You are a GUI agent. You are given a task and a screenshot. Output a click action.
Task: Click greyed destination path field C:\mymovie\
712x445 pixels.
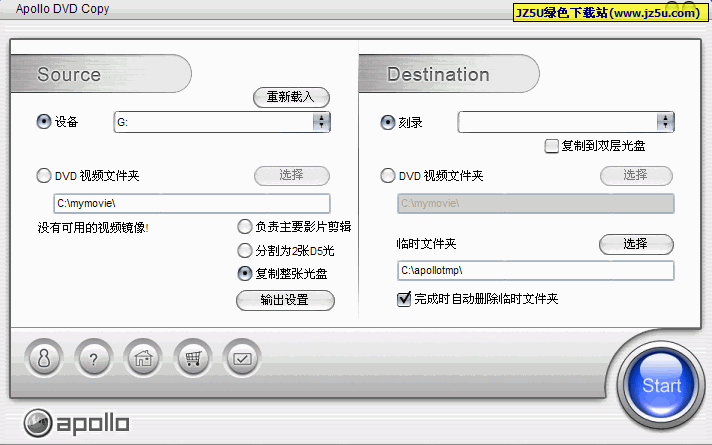535,203
